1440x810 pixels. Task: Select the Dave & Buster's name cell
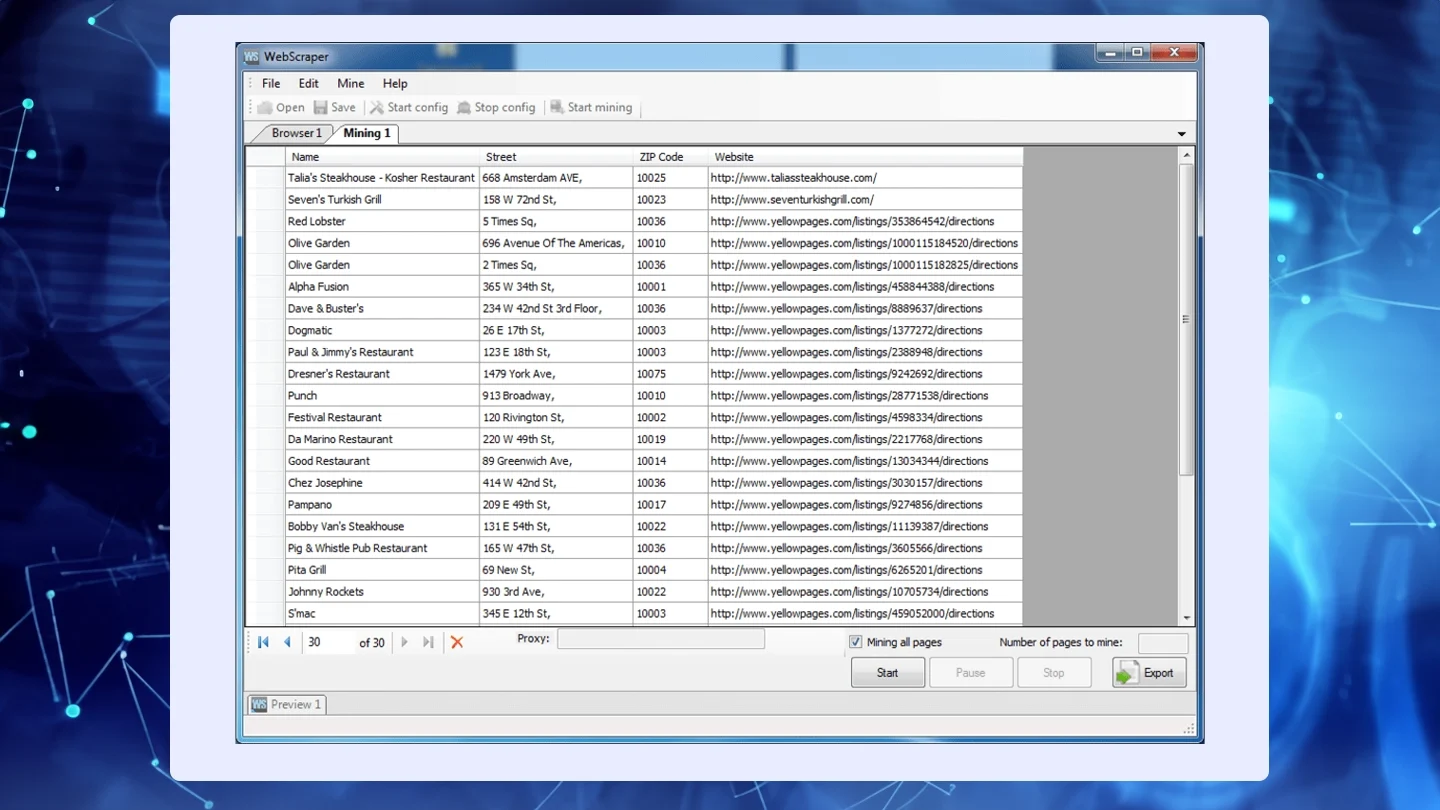point(382,309)
